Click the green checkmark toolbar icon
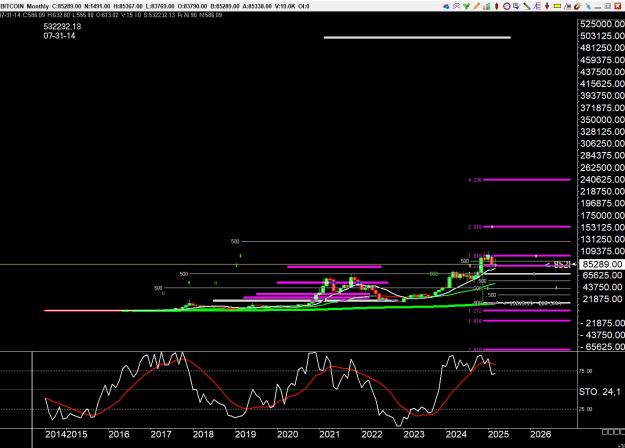The height and width of the screenshot is (448, 625). tap(466, 6)
